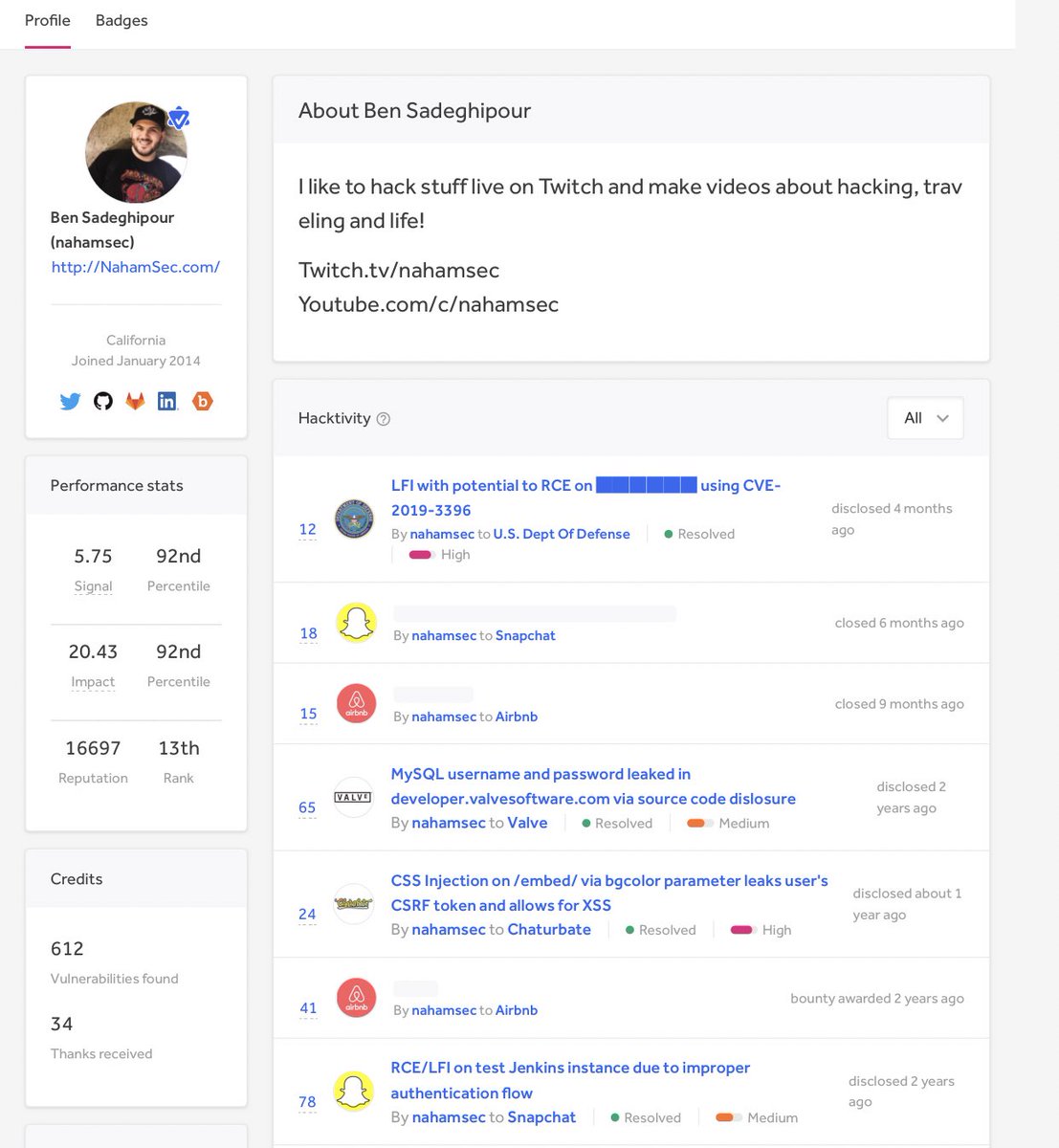Open the http://NahamSec.com/ link
This screenshot has width=1059, height=1148.
(x=136, y=267)
